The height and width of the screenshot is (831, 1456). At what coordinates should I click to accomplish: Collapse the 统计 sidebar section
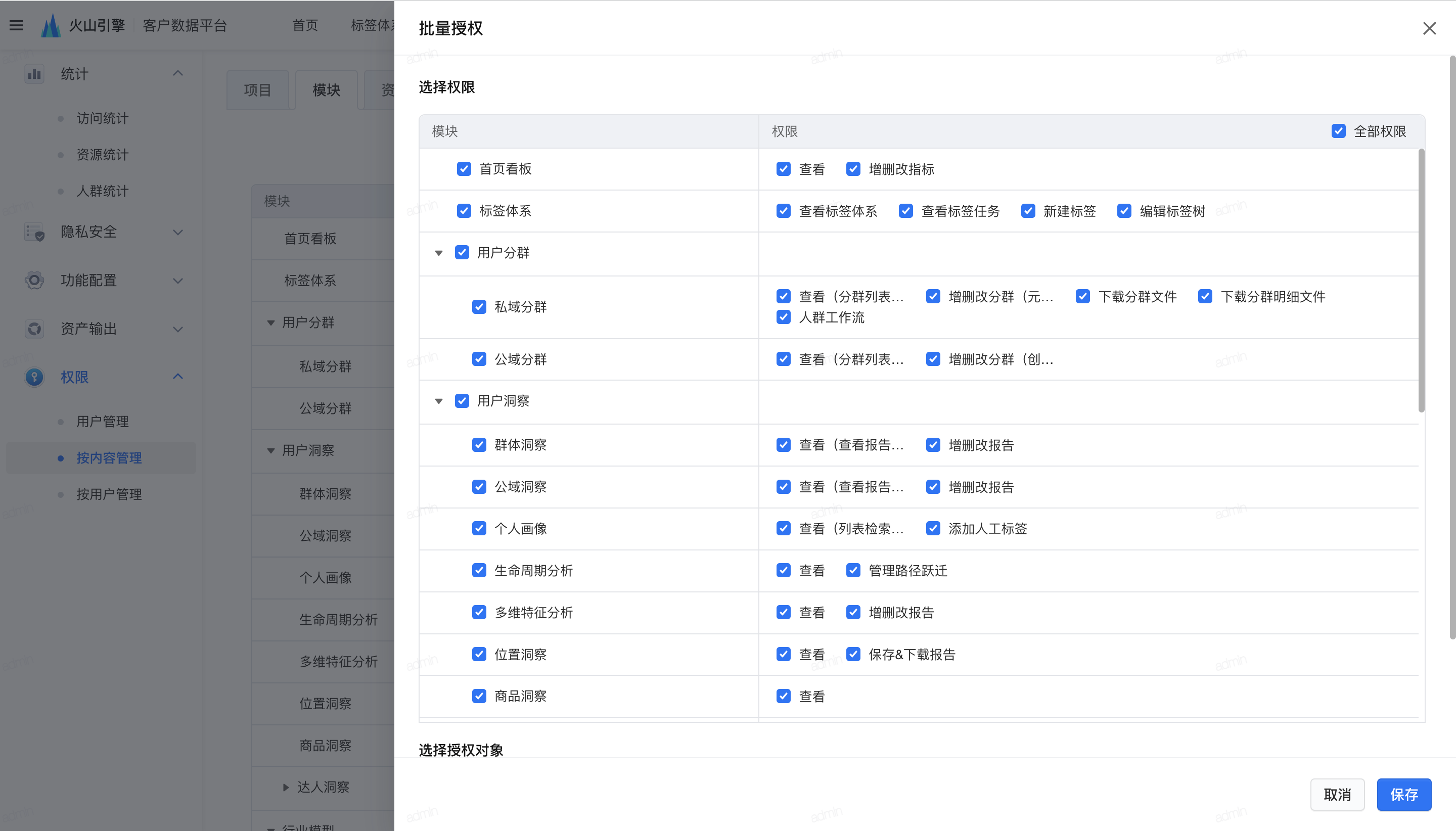tap(178, 74)
